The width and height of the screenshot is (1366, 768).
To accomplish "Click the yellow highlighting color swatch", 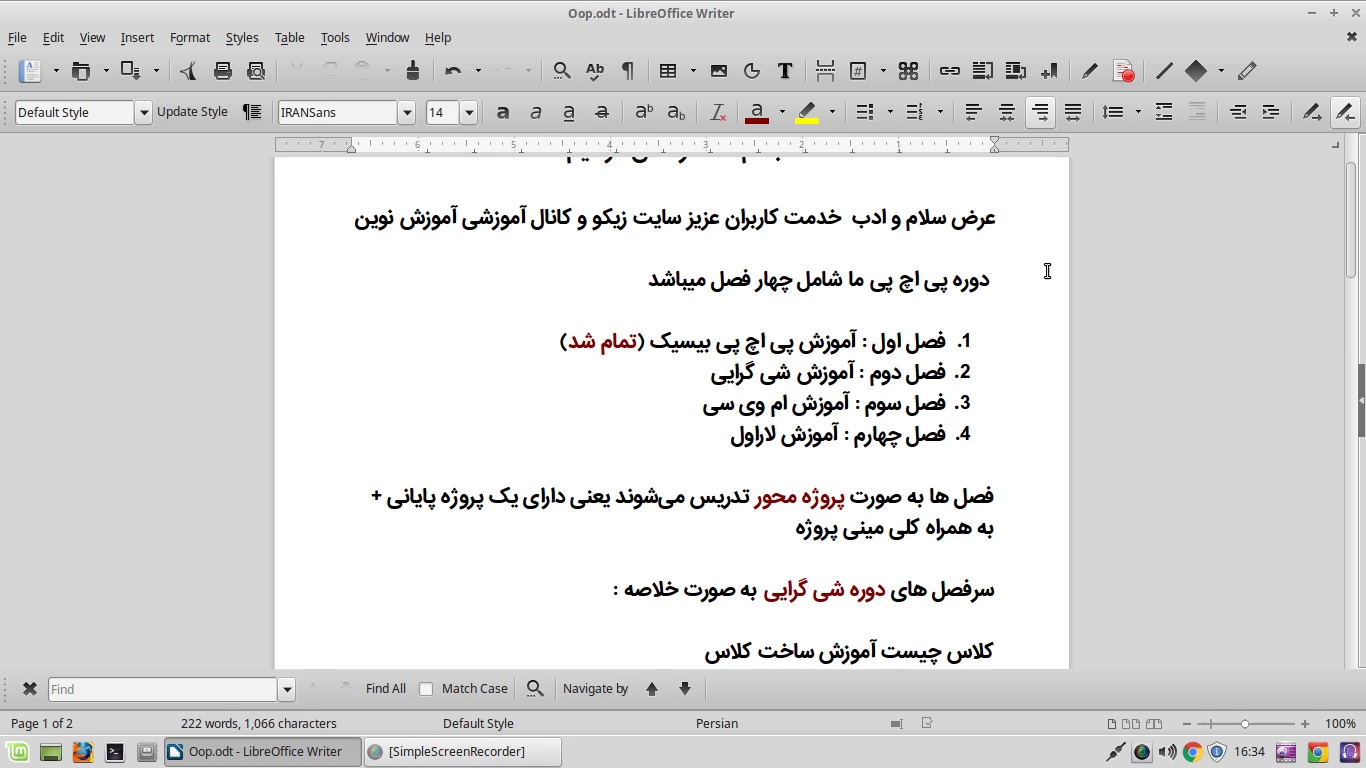I will point(806,113).
